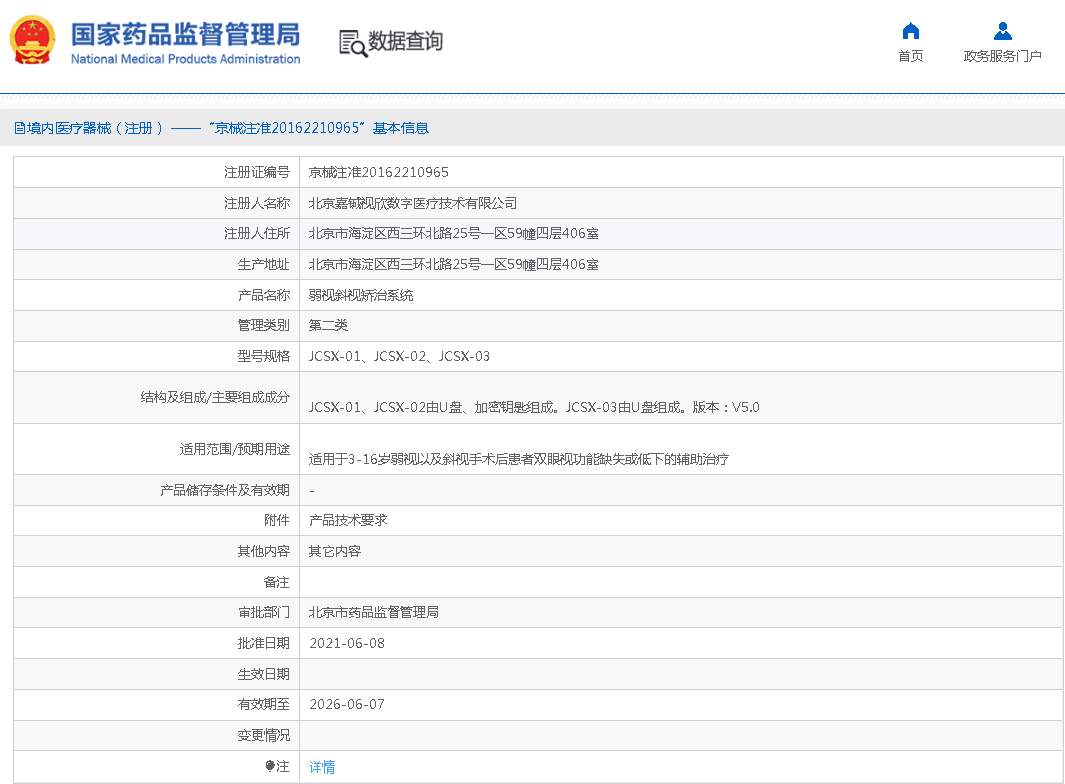Click 其它内容 in the 其他内容 row
Image resolution: width=1065 pixels, height=784 pixels.
click(x=334, y=551)
